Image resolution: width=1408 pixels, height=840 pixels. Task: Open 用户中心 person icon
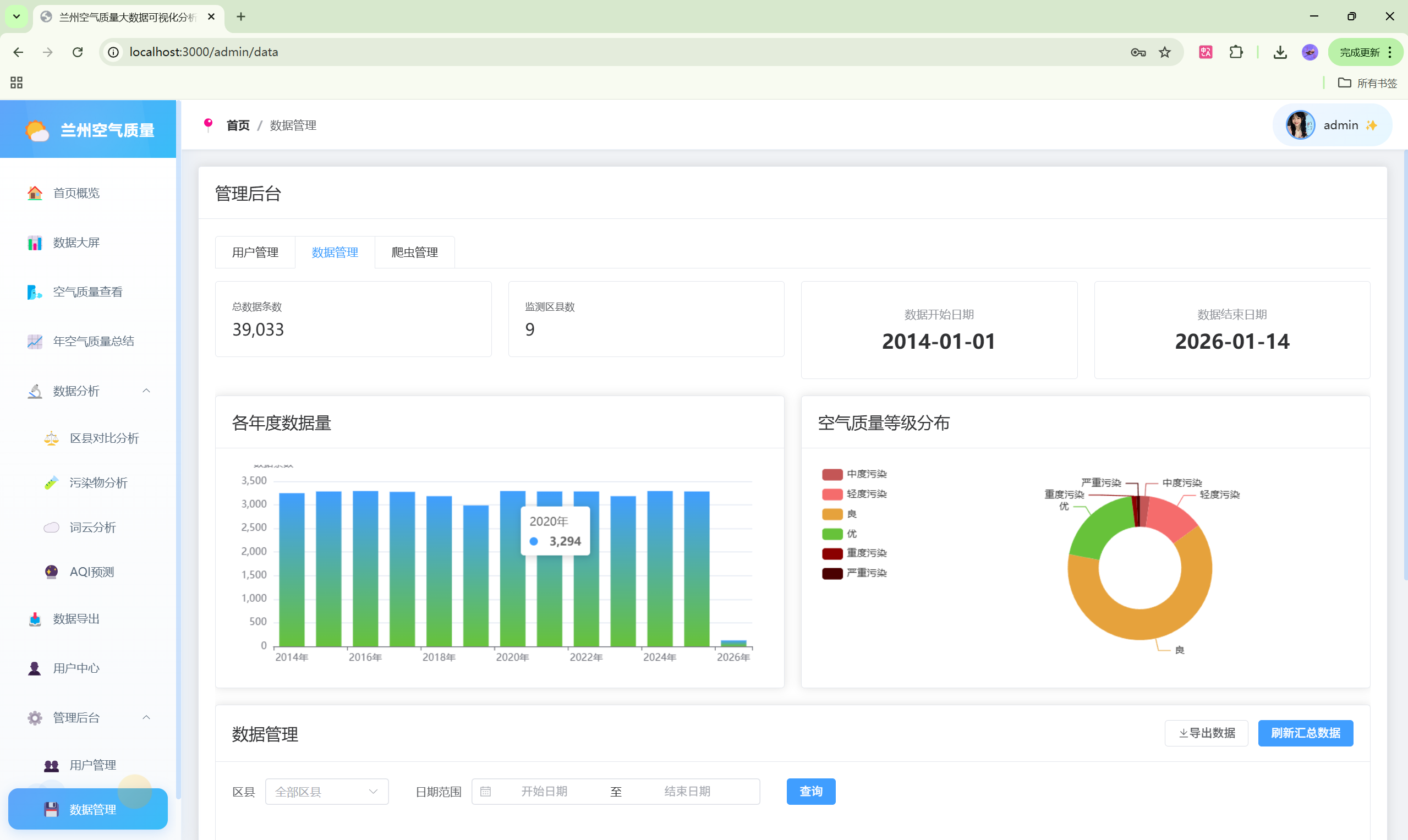tap(35, 668)
